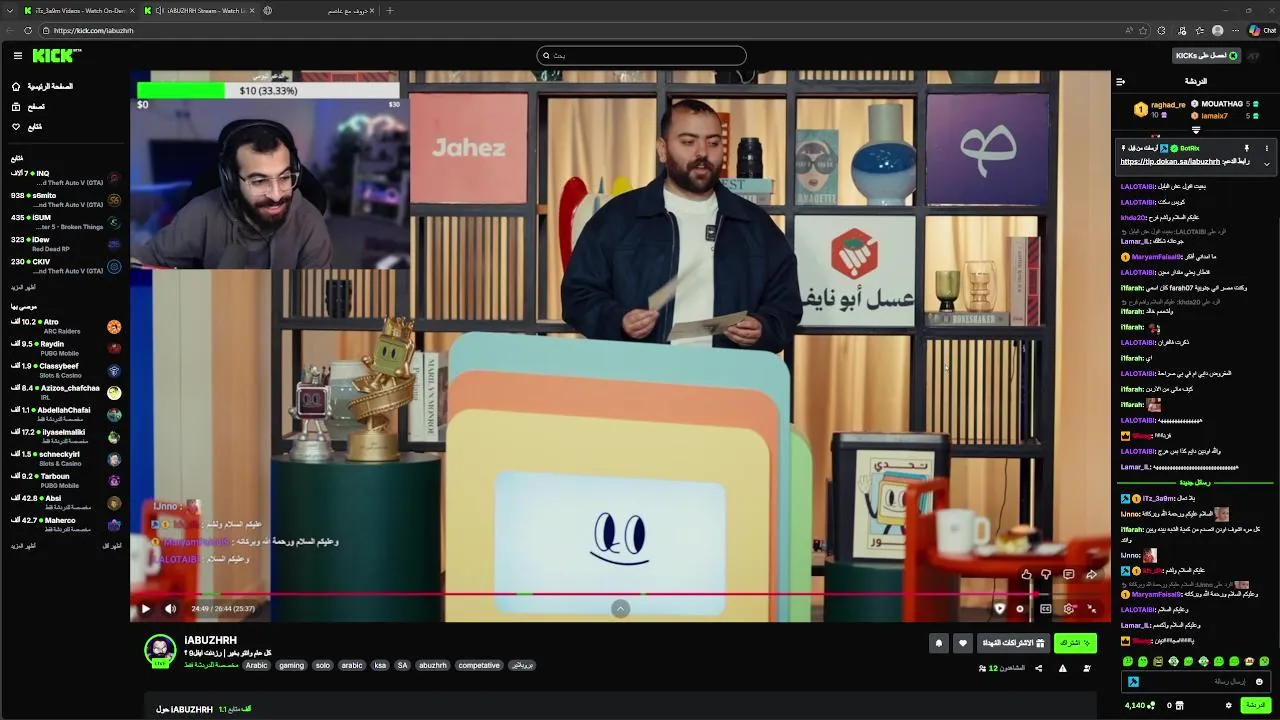This screenshot has width=1280, height=720.
Task: Click the Browse icon in left sidebar
Action: (x=16, y=107)
